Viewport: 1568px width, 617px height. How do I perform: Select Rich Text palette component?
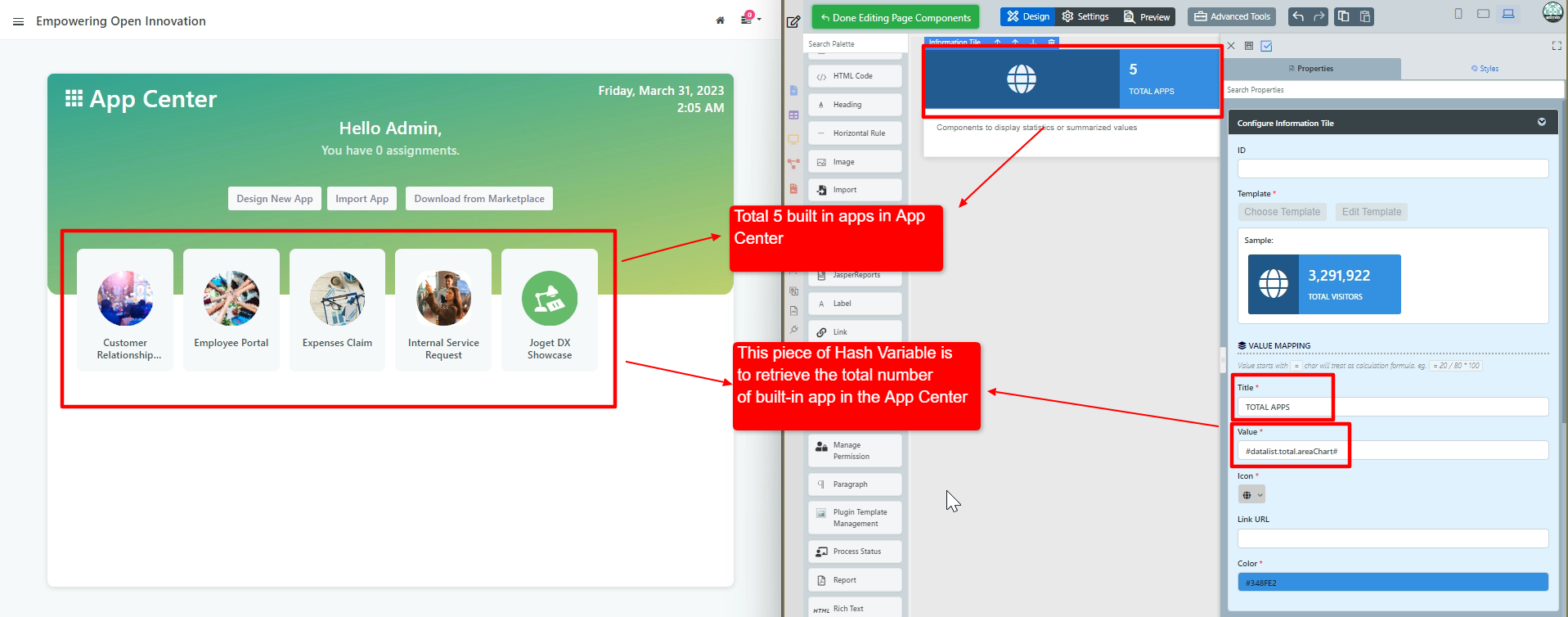[x=855, y=609]
